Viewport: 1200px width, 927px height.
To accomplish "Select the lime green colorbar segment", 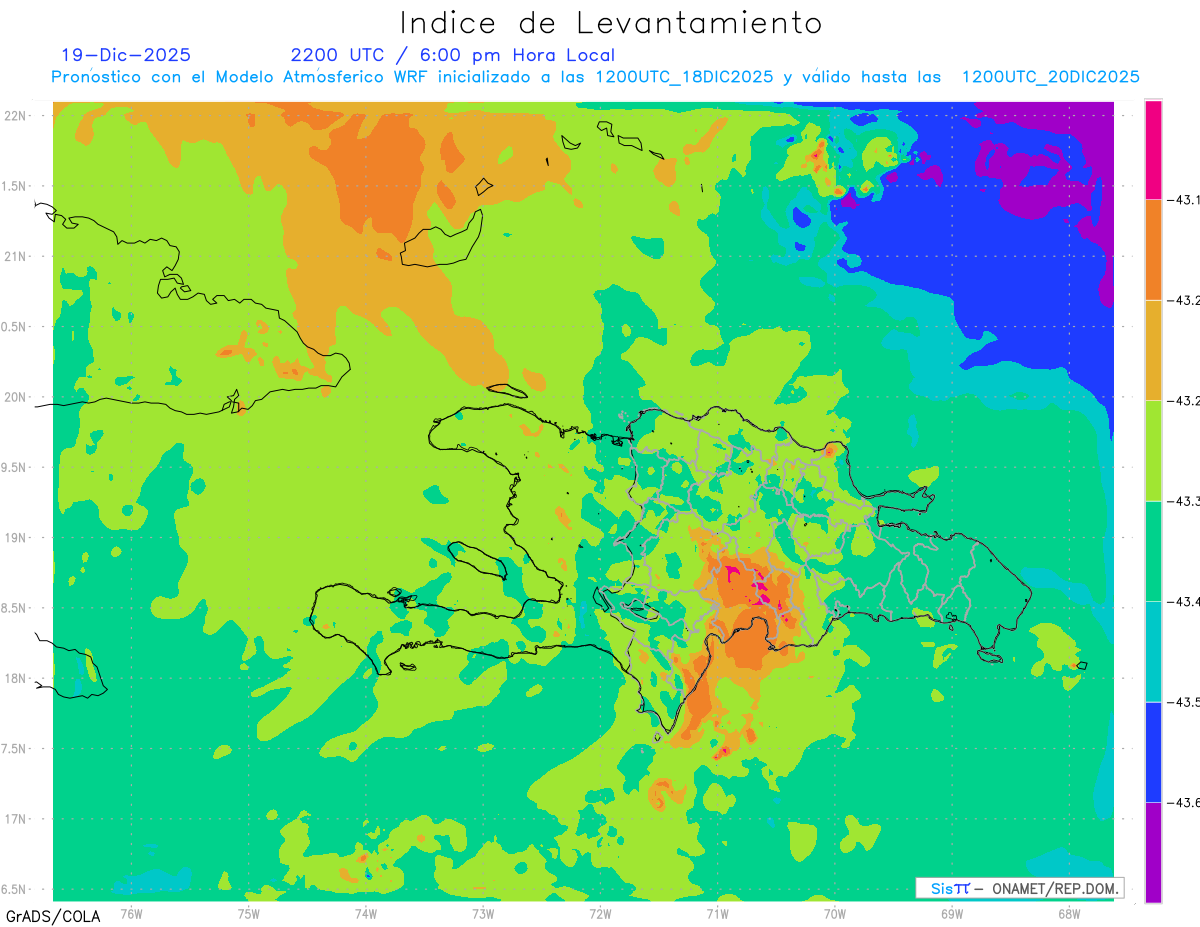I will 1153,450.
